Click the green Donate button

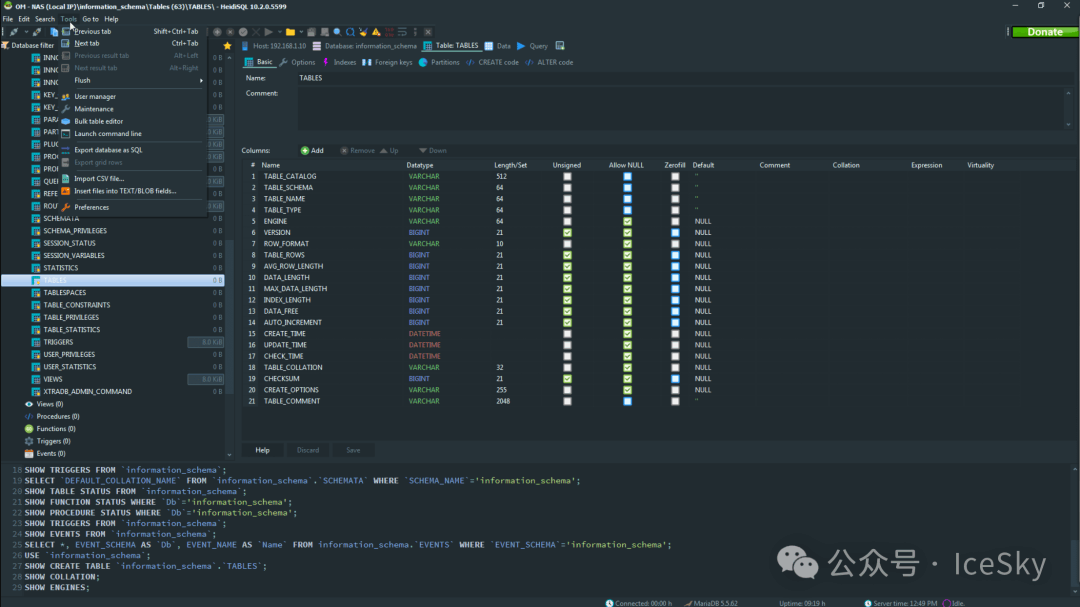1045,32
